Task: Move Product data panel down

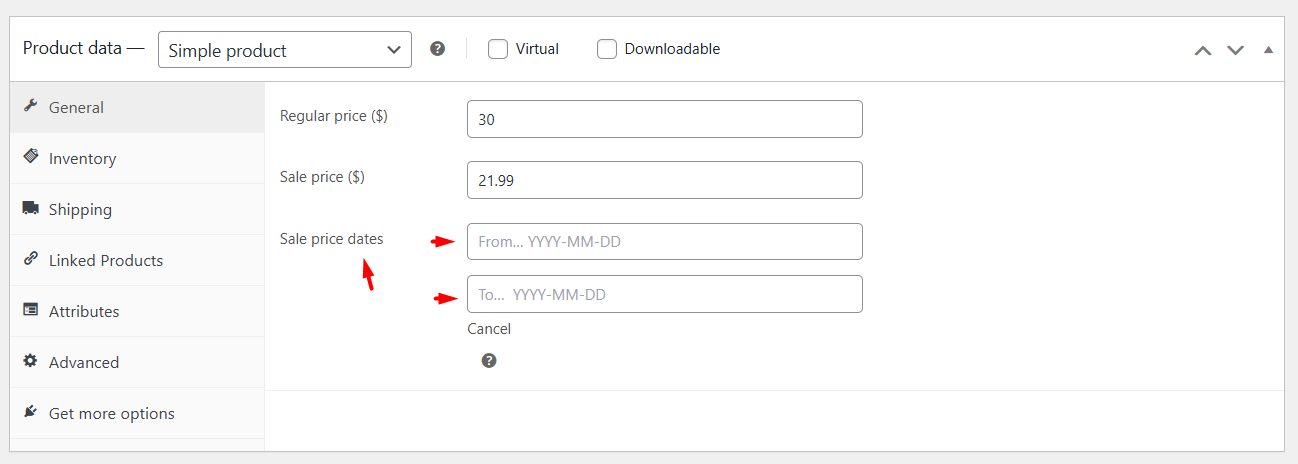Action: click(x=1236, y=50)
